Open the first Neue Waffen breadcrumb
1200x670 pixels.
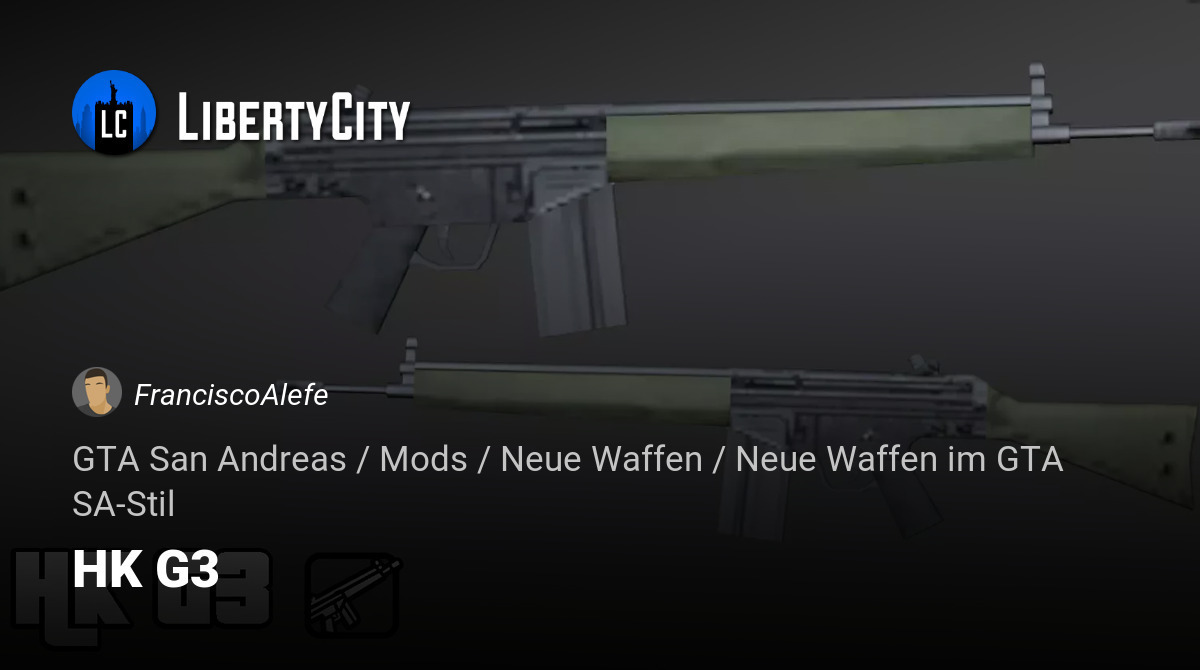pyautogui.click(x=601, y=459)
